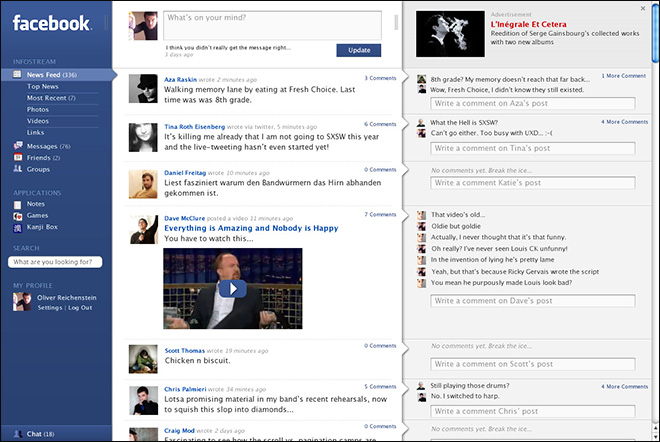Select Top News in the Infostream menu

coord(42,87)
